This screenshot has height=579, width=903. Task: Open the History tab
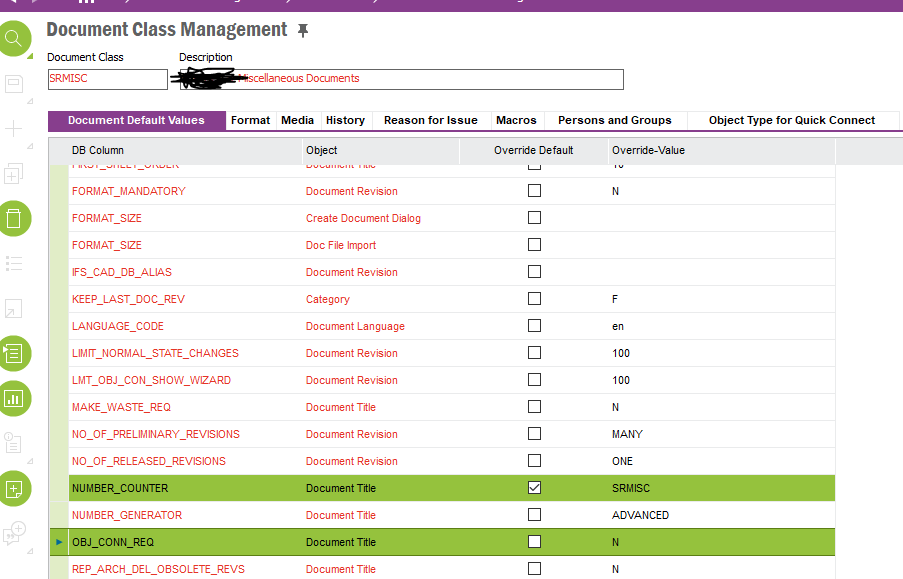[346, 120]
